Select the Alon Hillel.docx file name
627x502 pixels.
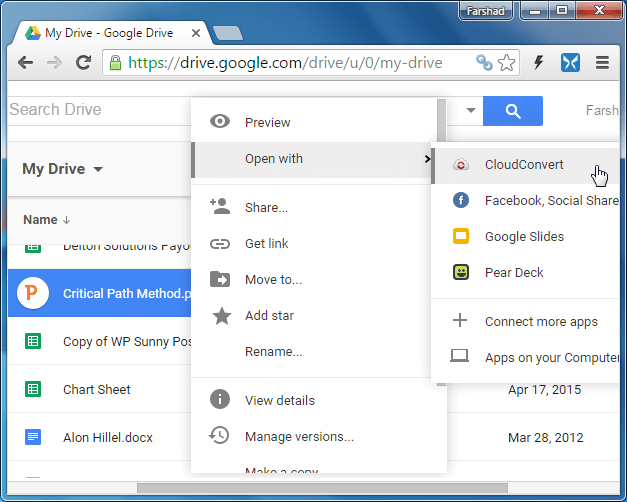108,438
